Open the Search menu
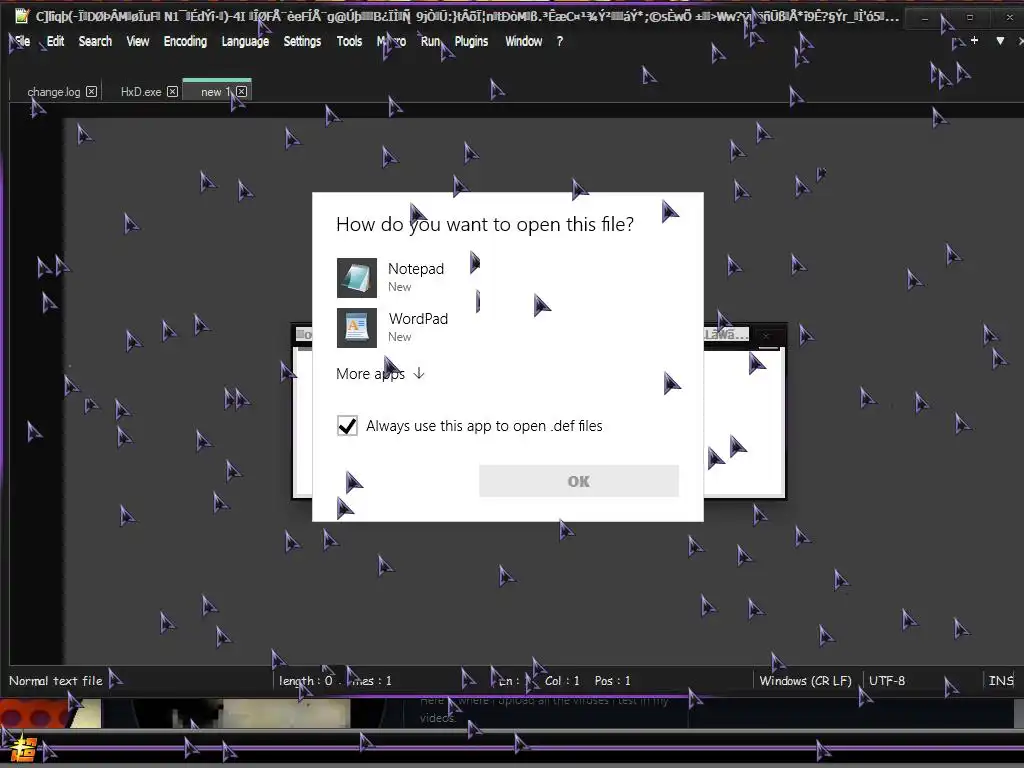 [x=95, y=41]
